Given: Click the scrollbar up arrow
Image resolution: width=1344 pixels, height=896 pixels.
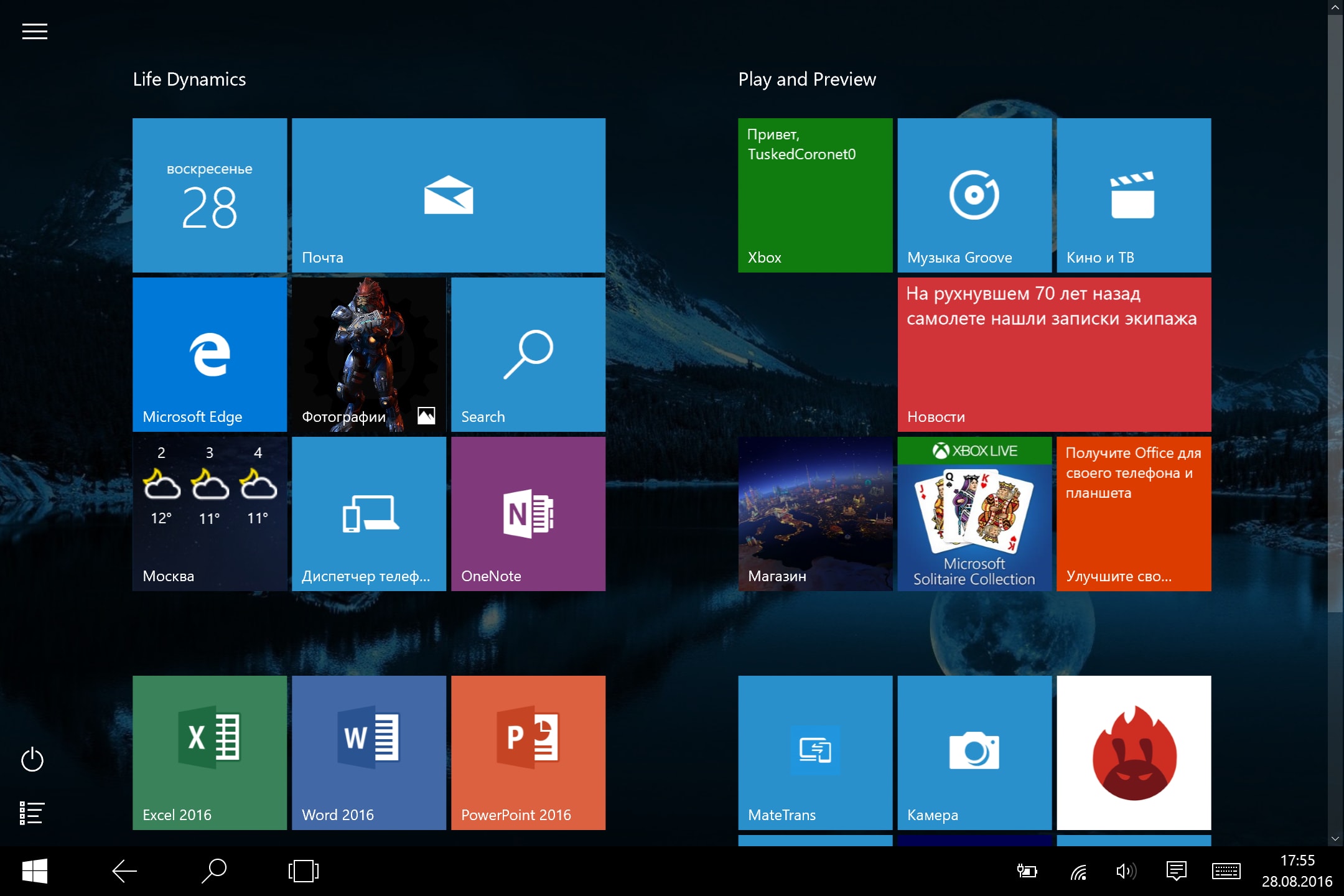Looking at the screenshot, I should coord(1335,7).
